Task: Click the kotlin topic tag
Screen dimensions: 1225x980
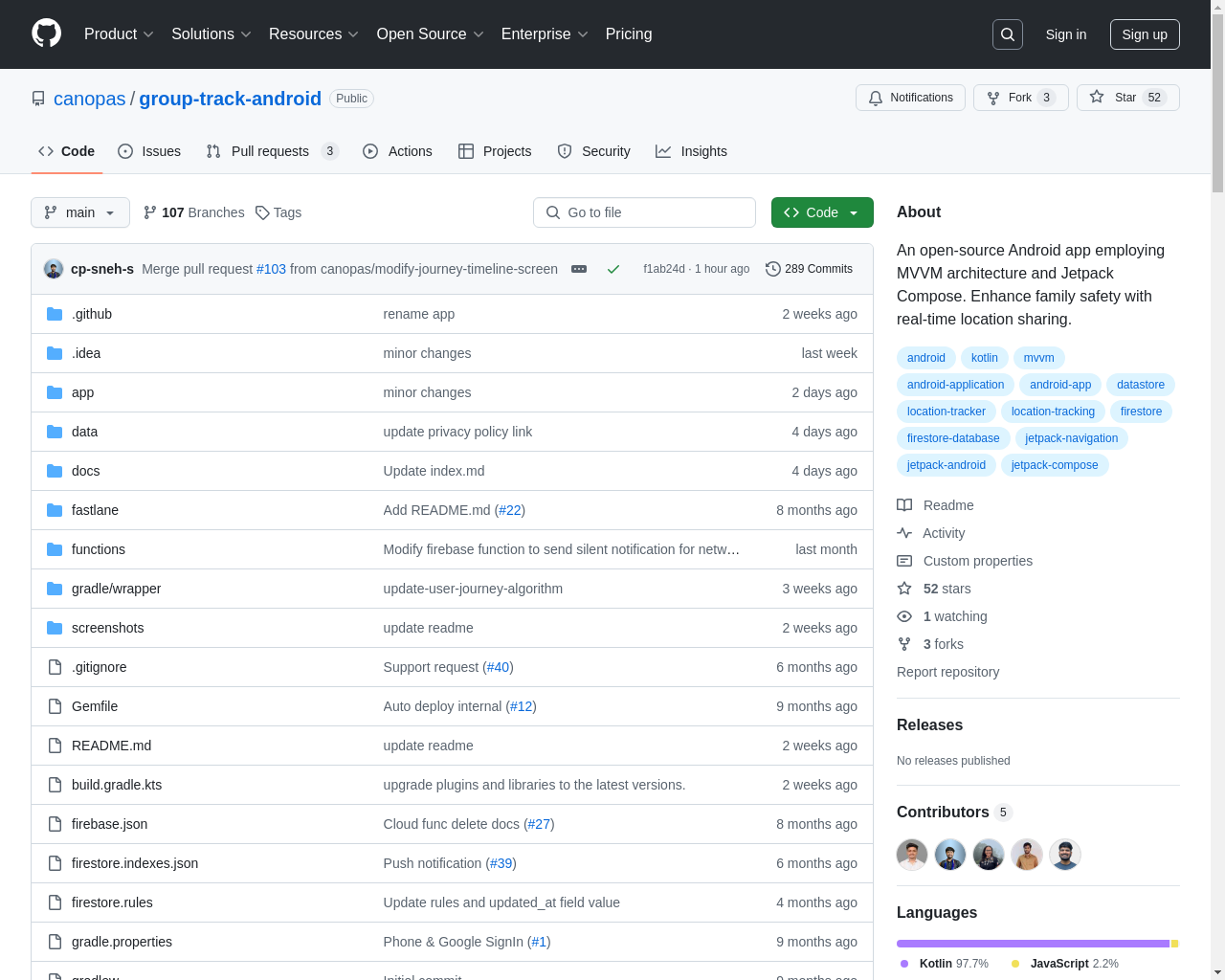Action: [x=985, y=358]
